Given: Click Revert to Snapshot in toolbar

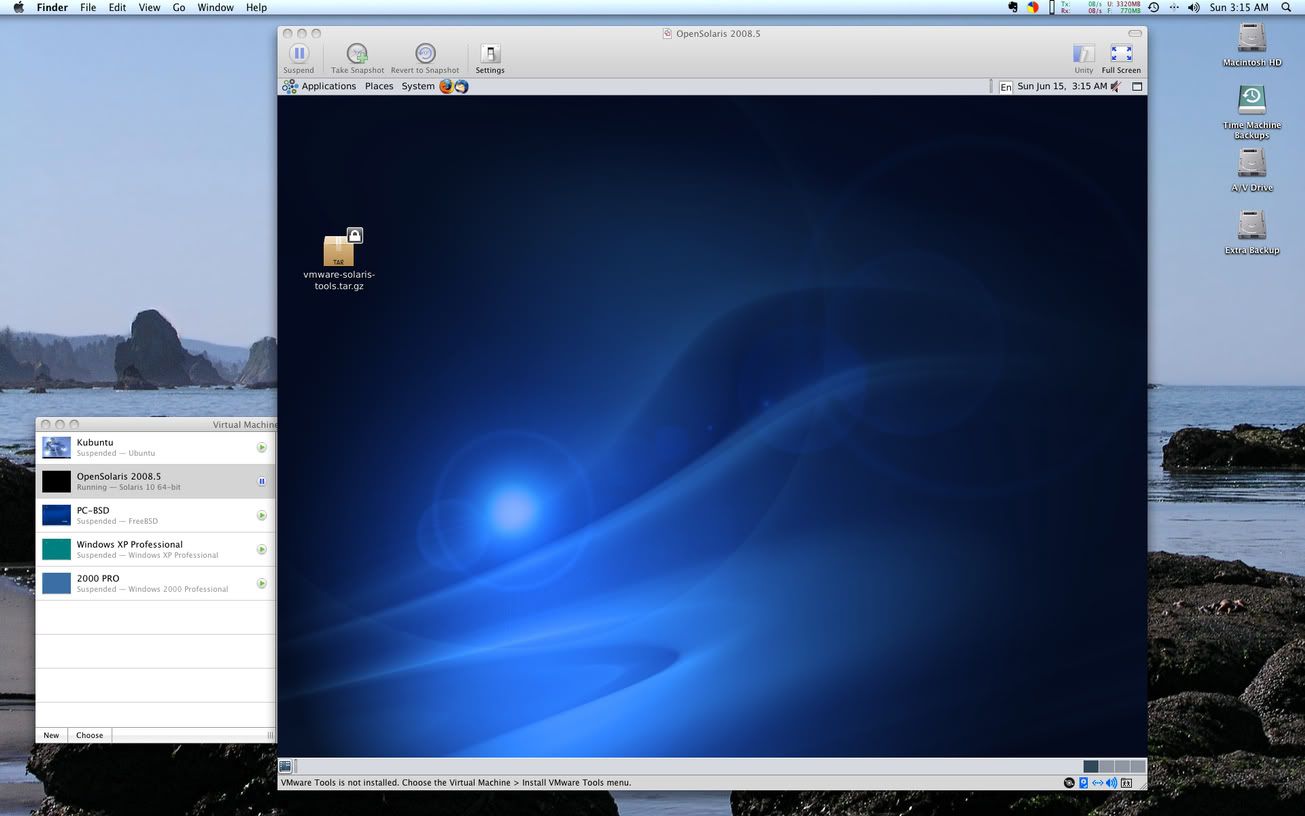Looking at the screenshot, I should (x=425, y=54).
